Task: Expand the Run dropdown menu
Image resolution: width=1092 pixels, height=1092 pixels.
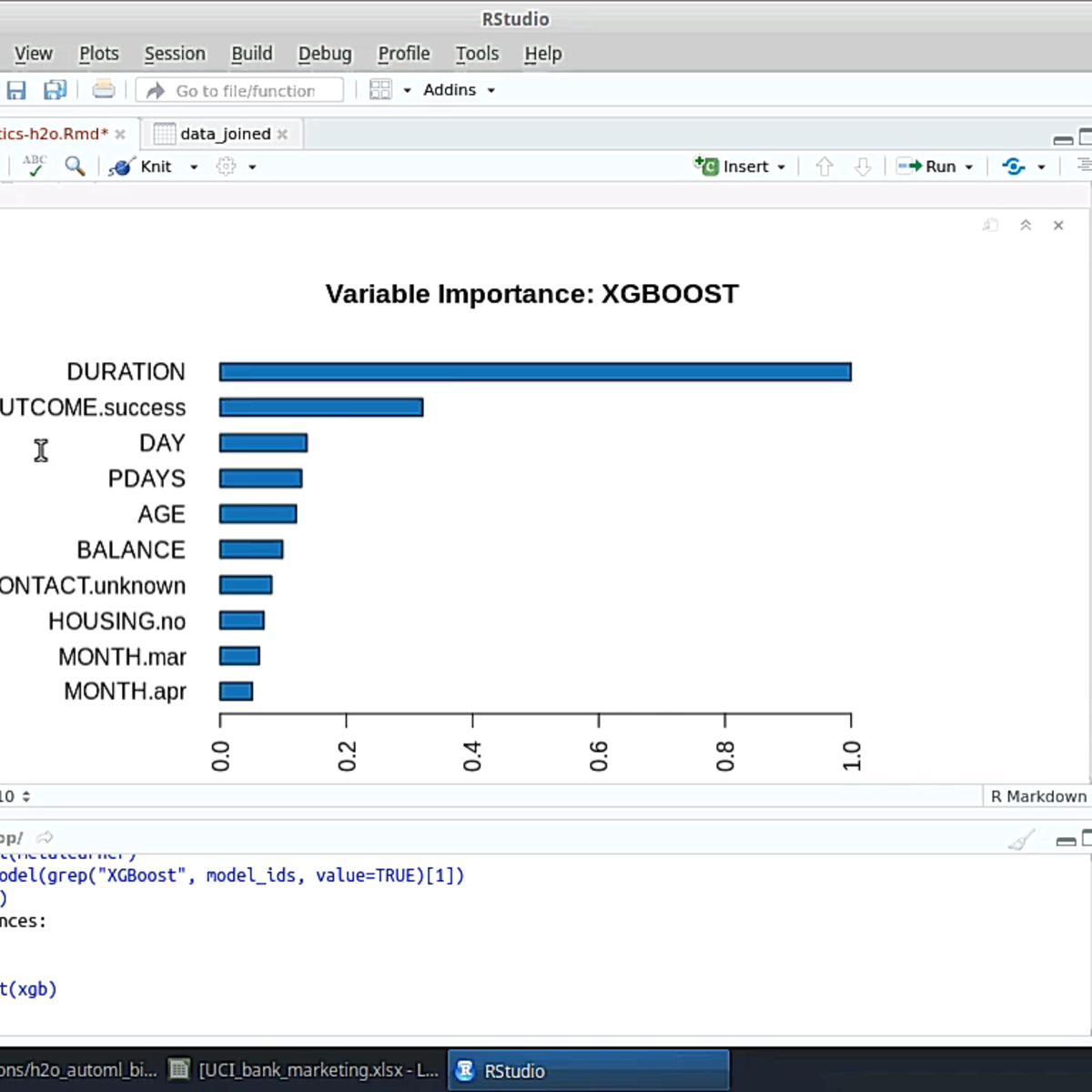Action: click(x=968, y=166)
